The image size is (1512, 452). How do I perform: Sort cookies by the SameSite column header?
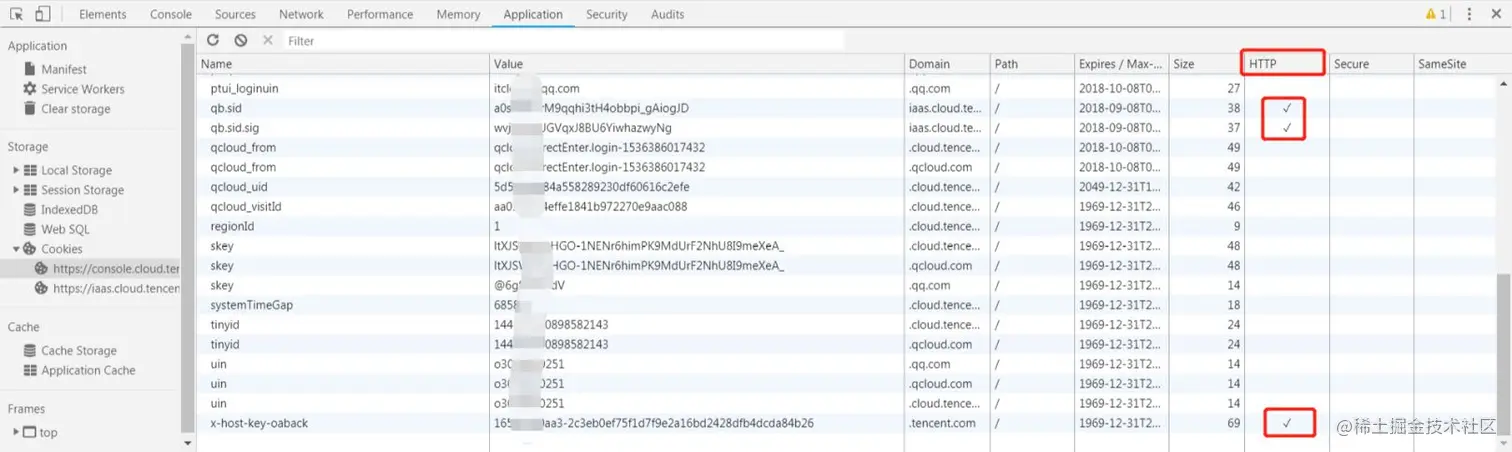click(1454, 64)
